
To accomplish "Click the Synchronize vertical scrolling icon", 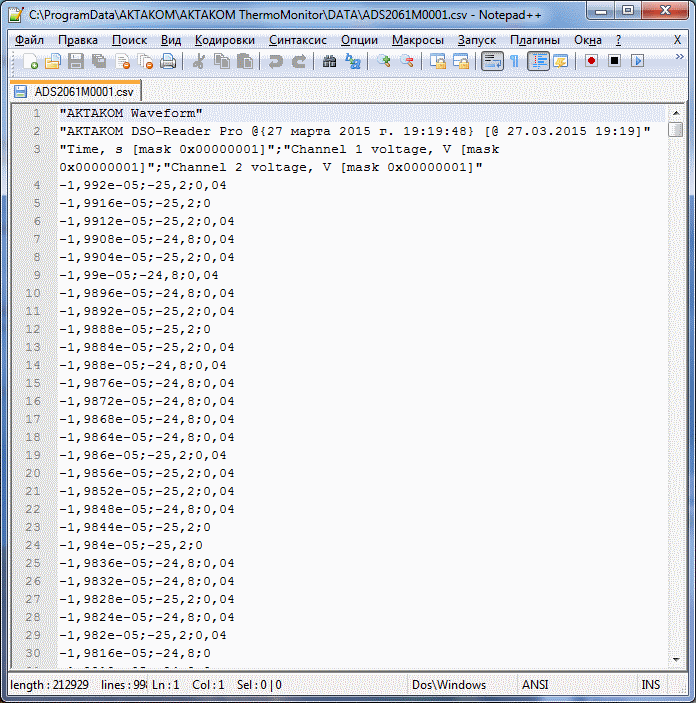I will pyautogui.click(x=438, y=61).
